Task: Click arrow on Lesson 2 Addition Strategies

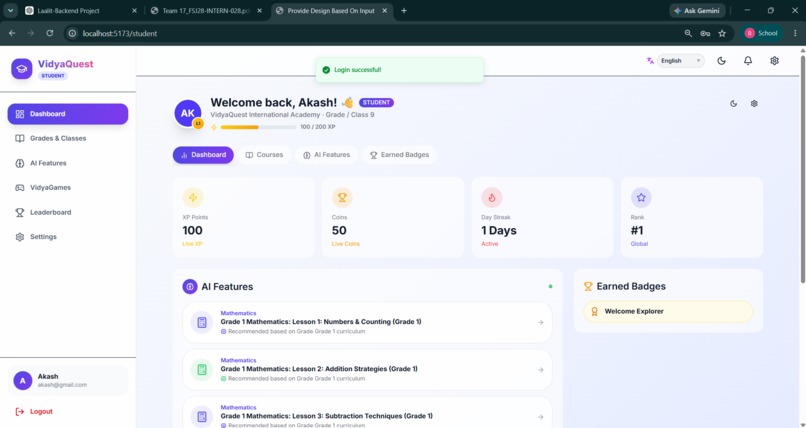Action: coord(540,370)
